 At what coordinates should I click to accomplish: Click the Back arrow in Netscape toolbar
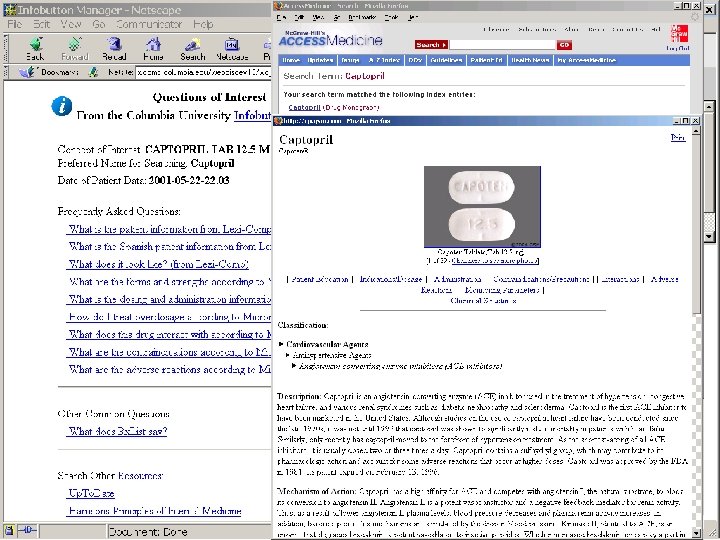pos(35,45)
